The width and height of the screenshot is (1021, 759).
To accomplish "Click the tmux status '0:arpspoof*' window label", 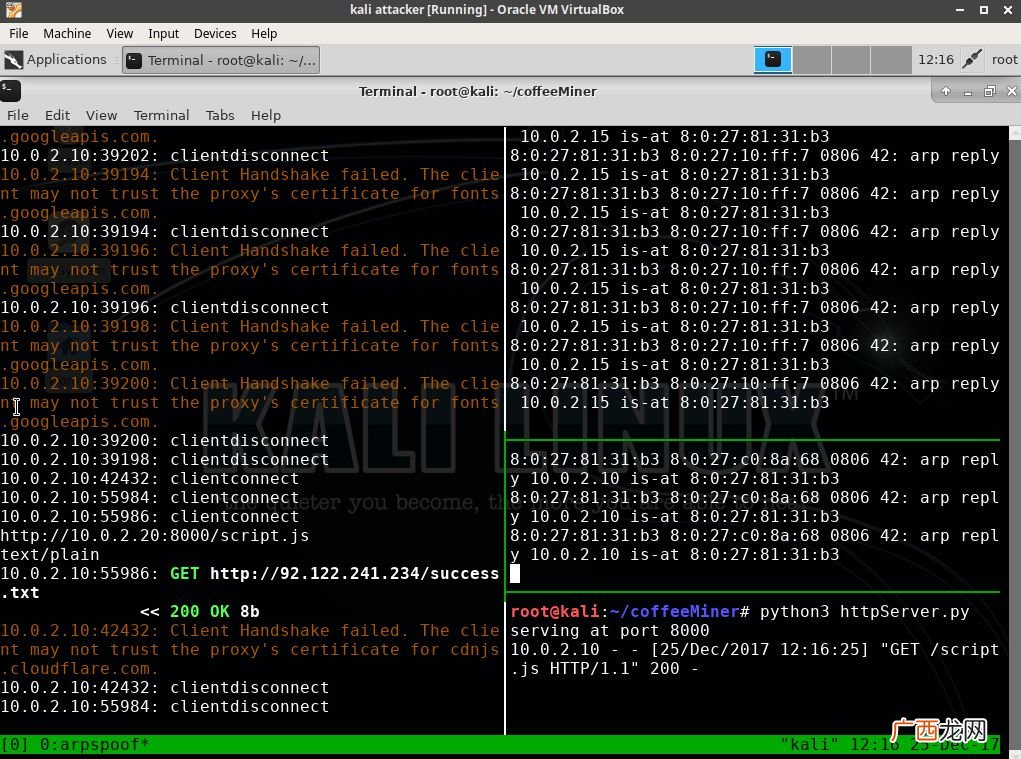I will 94,745.
